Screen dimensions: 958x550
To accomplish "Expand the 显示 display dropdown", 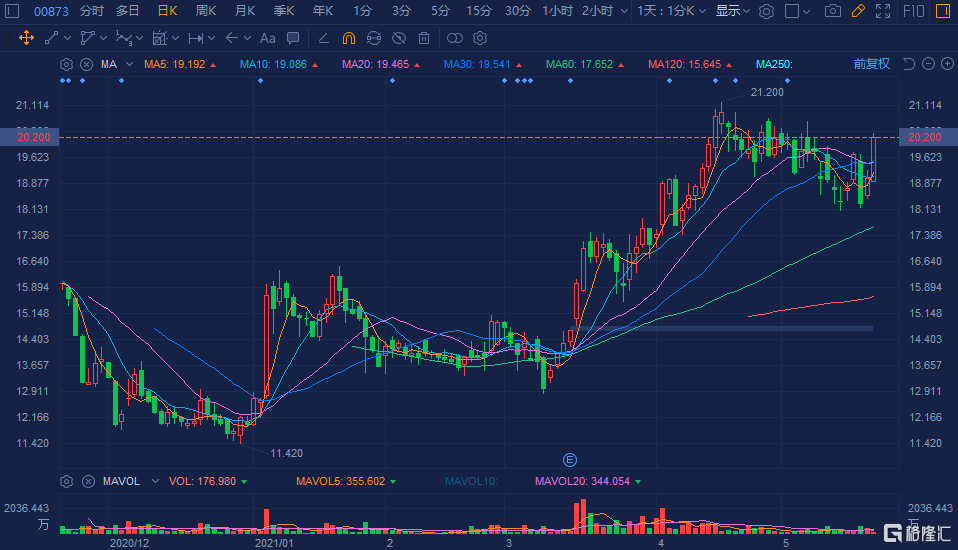I will coord(733,11).
